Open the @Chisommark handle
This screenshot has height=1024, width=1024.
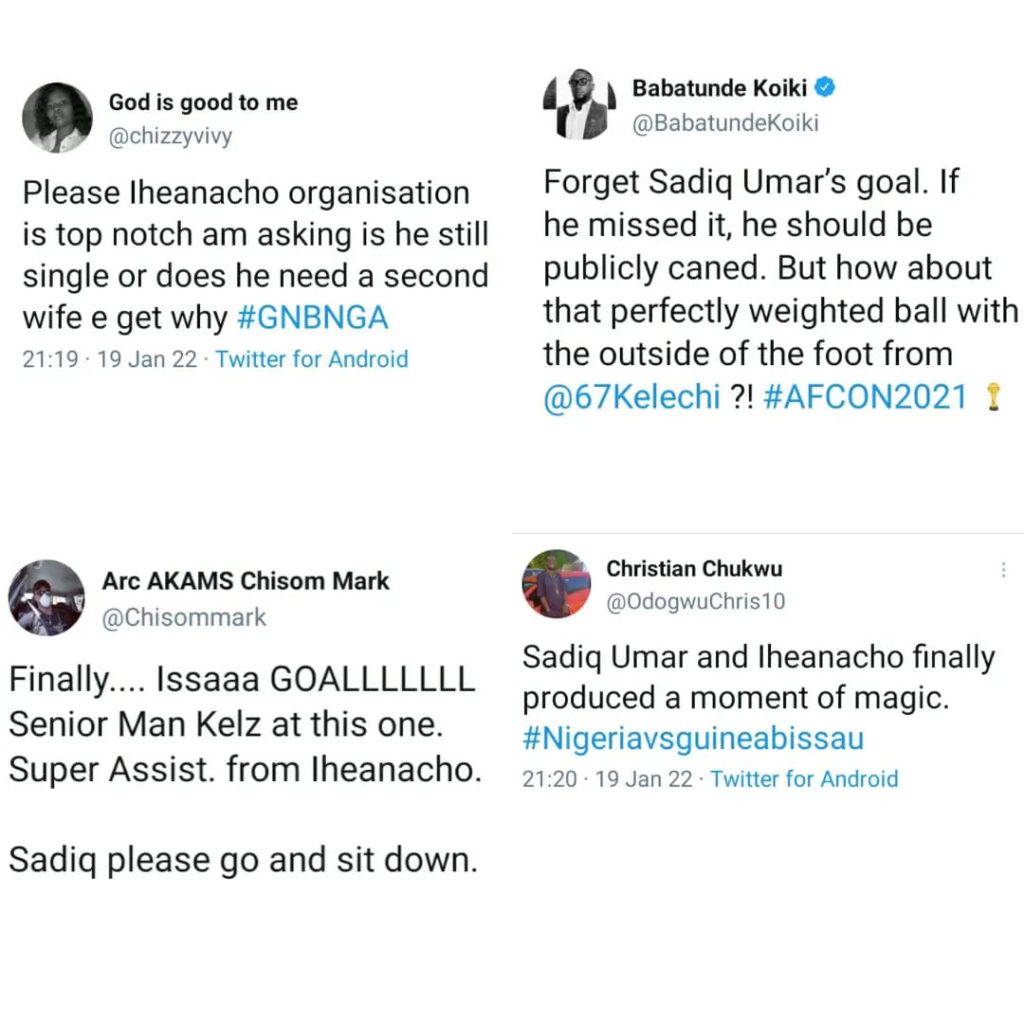[185, 617]
